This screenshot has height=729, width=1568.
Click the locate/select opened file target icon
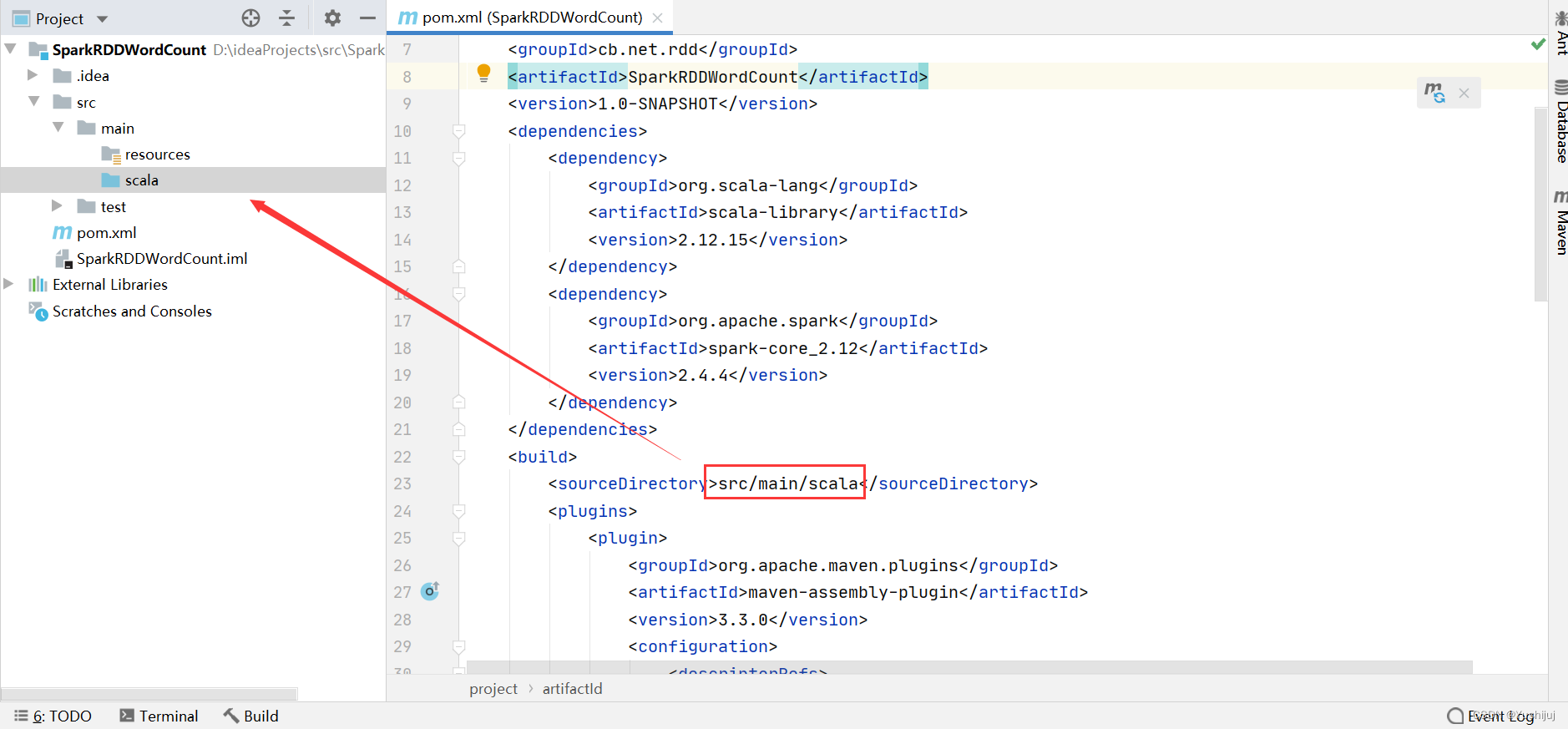[250, 18]
